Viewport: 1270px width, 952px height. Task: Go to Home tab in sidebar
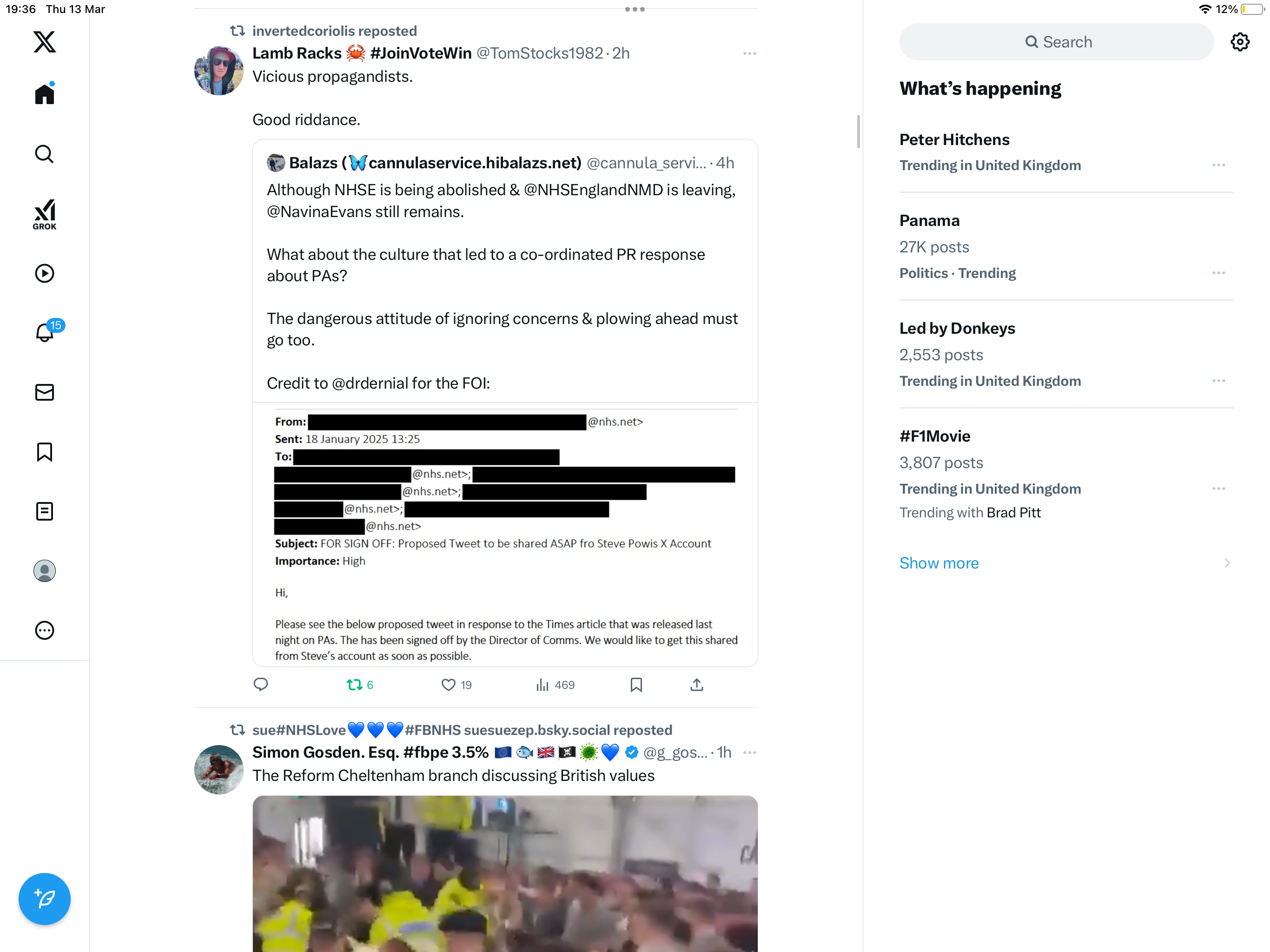click(44, 93)
